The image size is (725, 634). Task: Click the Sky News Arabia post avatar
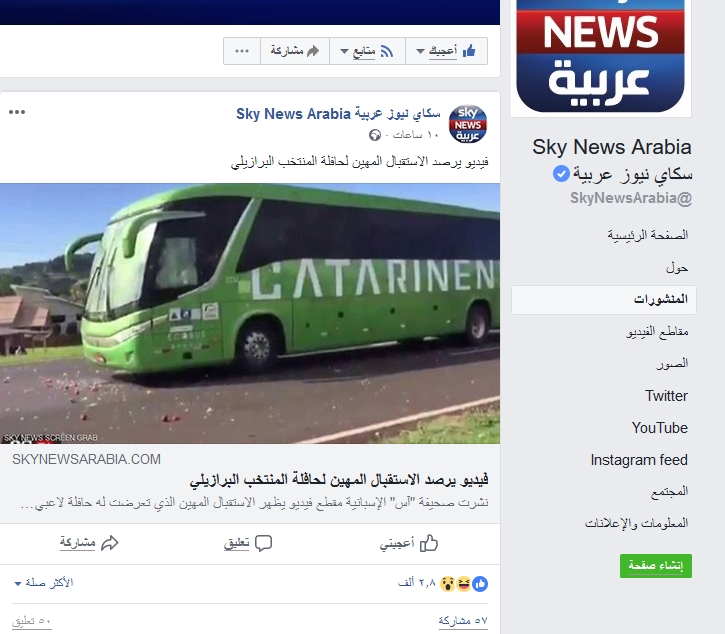click(467, 124)
